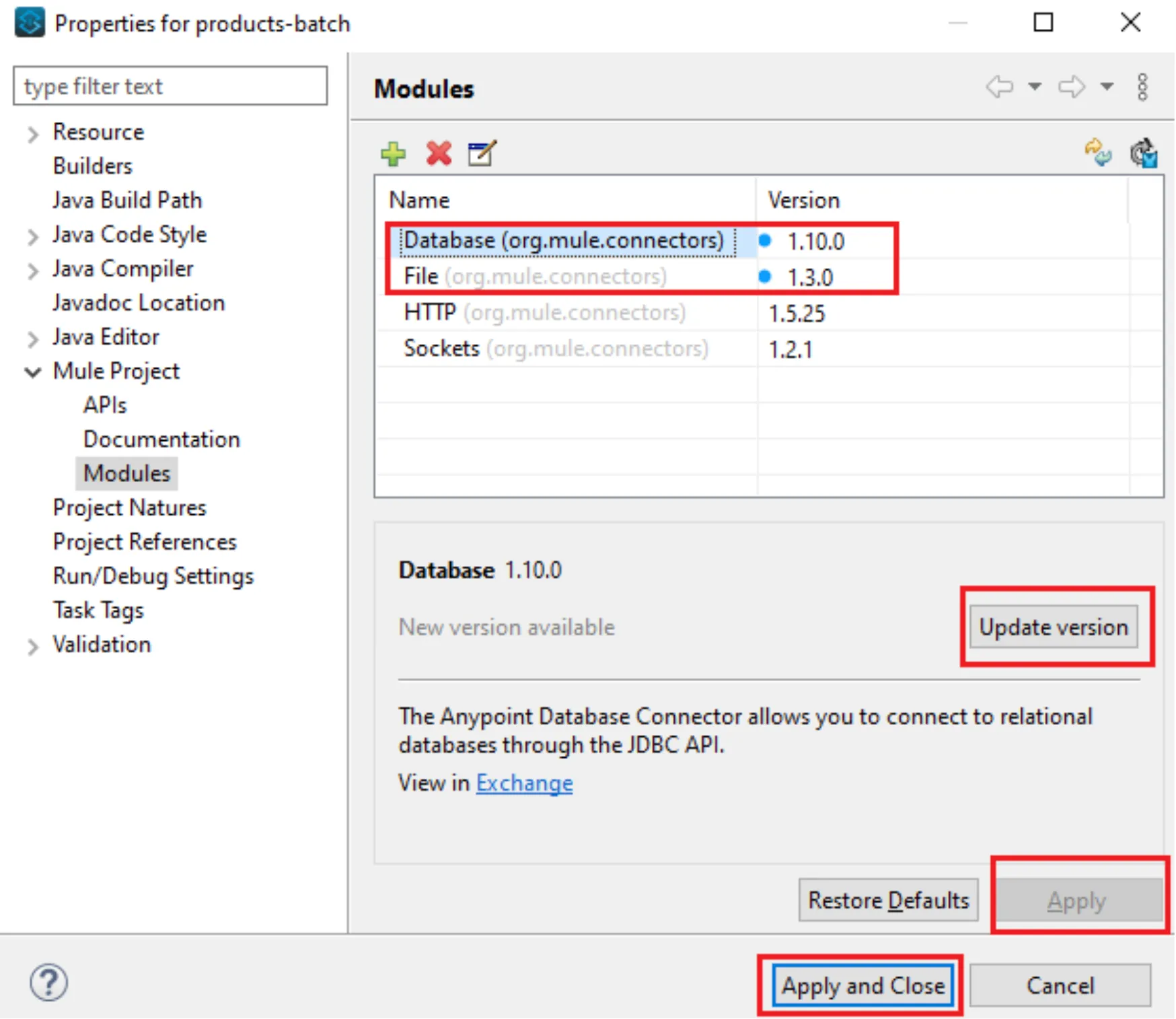Click the rightmost icon in the Modules toolbar

[1144, 153]
